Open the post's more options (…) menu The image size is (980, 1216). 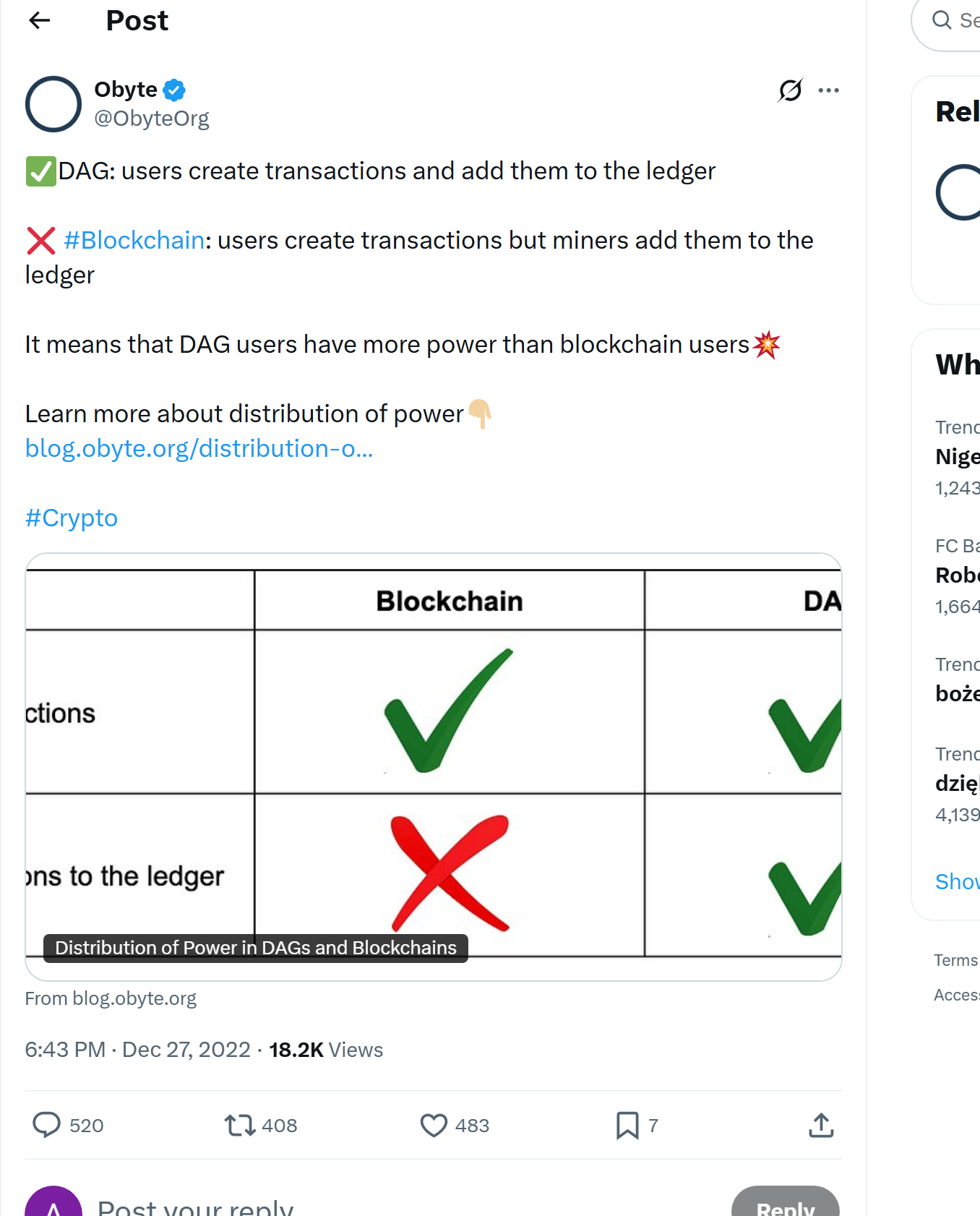pos(829,90)
